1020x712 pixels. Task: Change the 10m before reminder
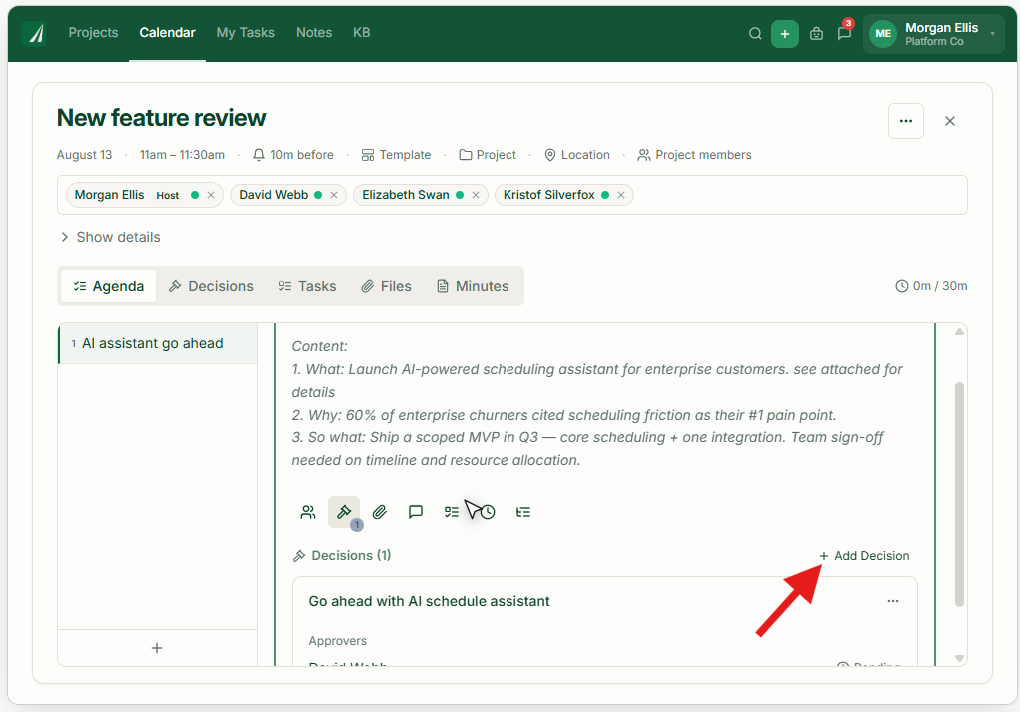(x=293, y=155)
